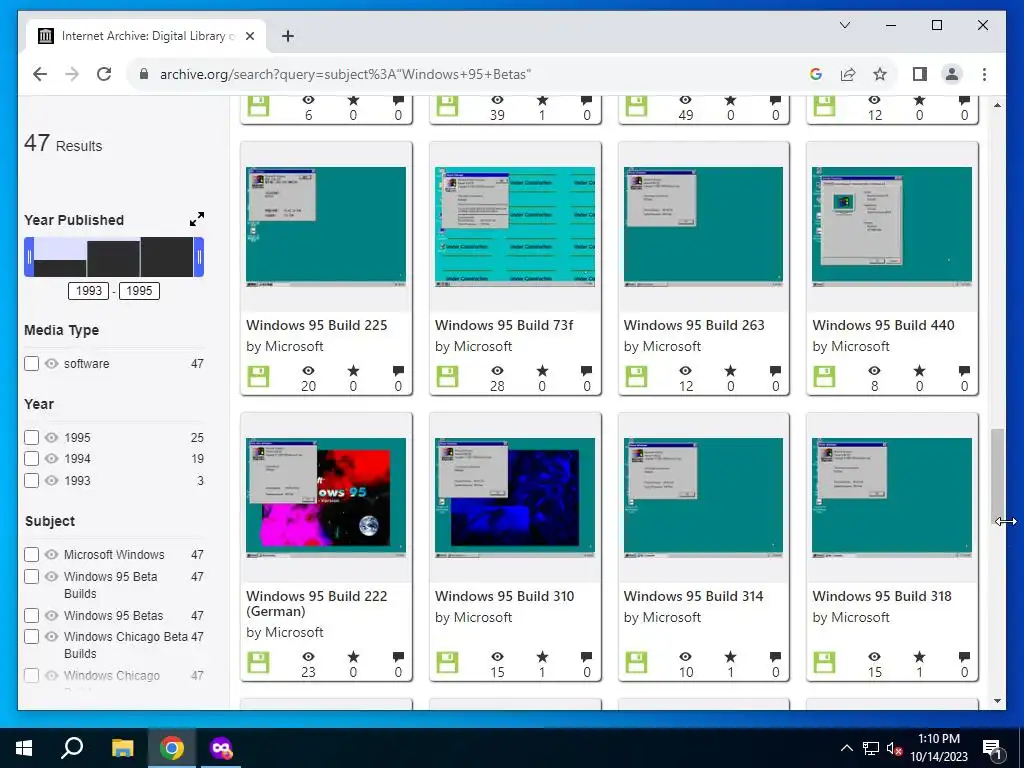1024x768 pixels.
Task: Click reviews bubble on Build 440 card
Action: tap(964, 371)
